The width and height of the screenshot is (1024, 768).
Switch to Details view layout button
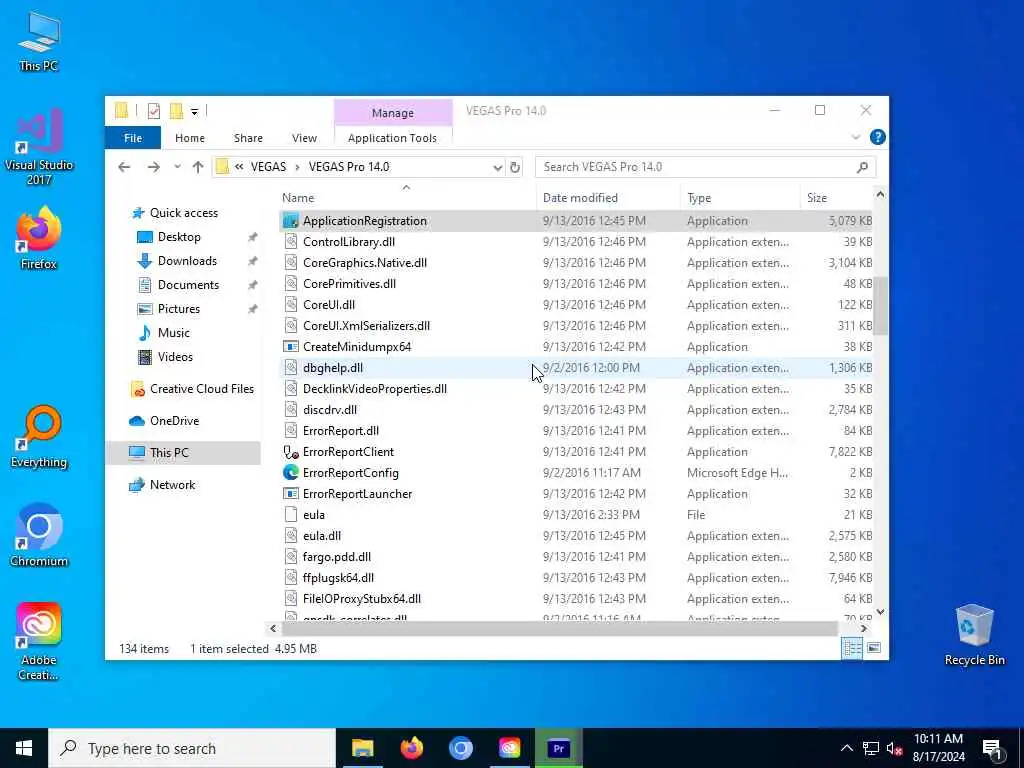click(852, 648)
